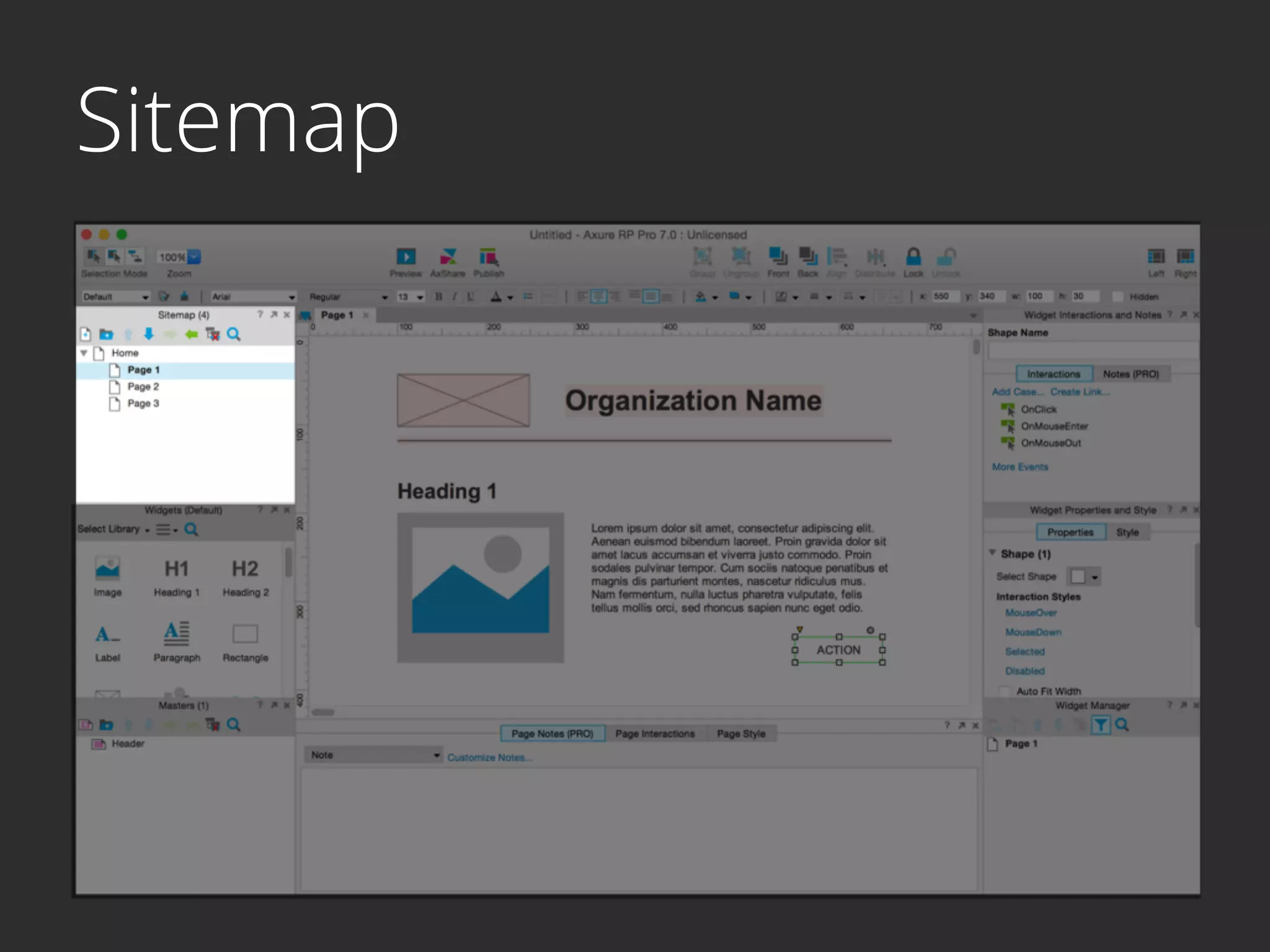
Task: Move page down with blue arrow
Action: click(149, 335)
